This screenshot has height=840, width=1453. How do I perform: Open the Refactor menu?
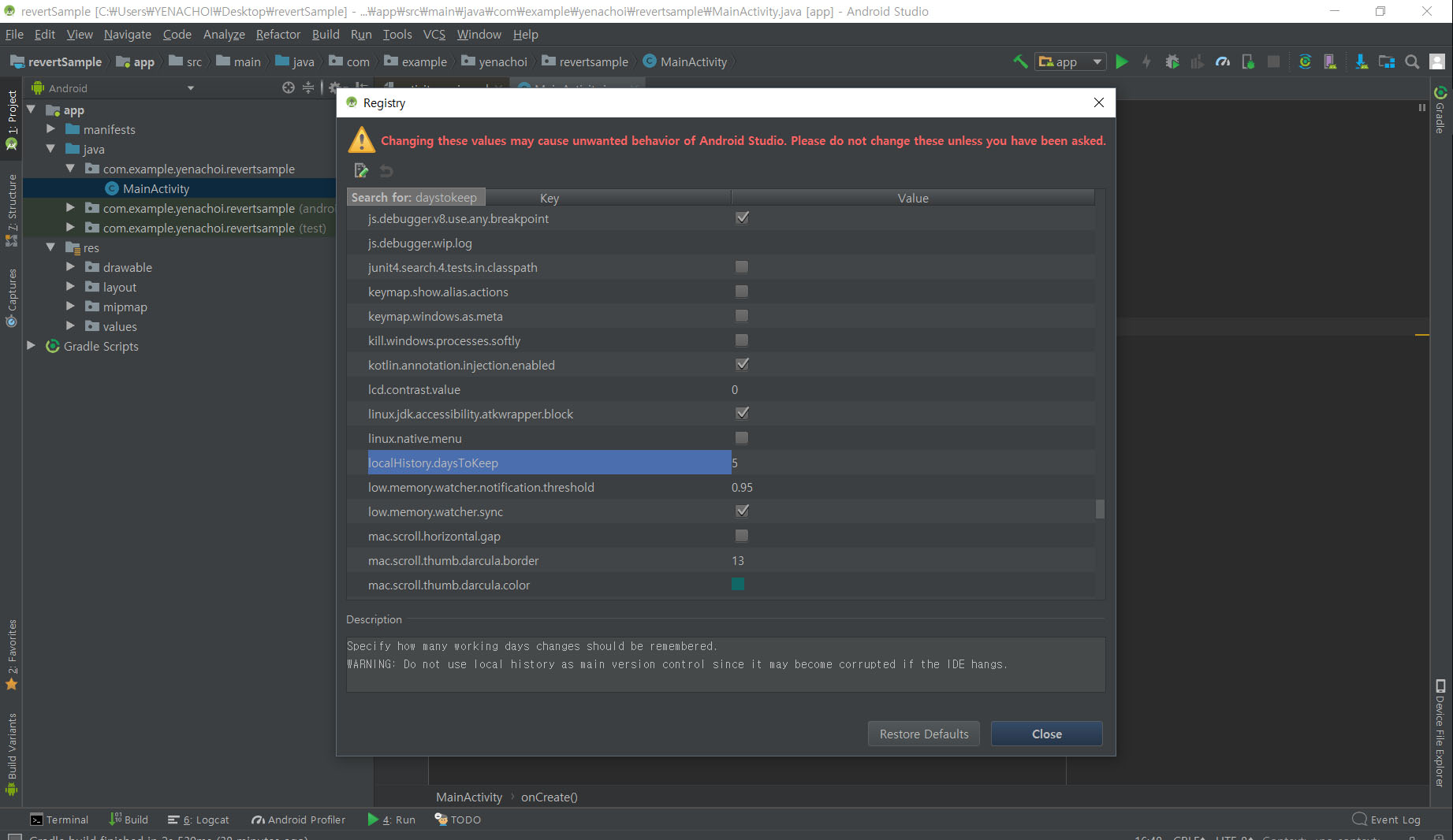coord(278,35)
